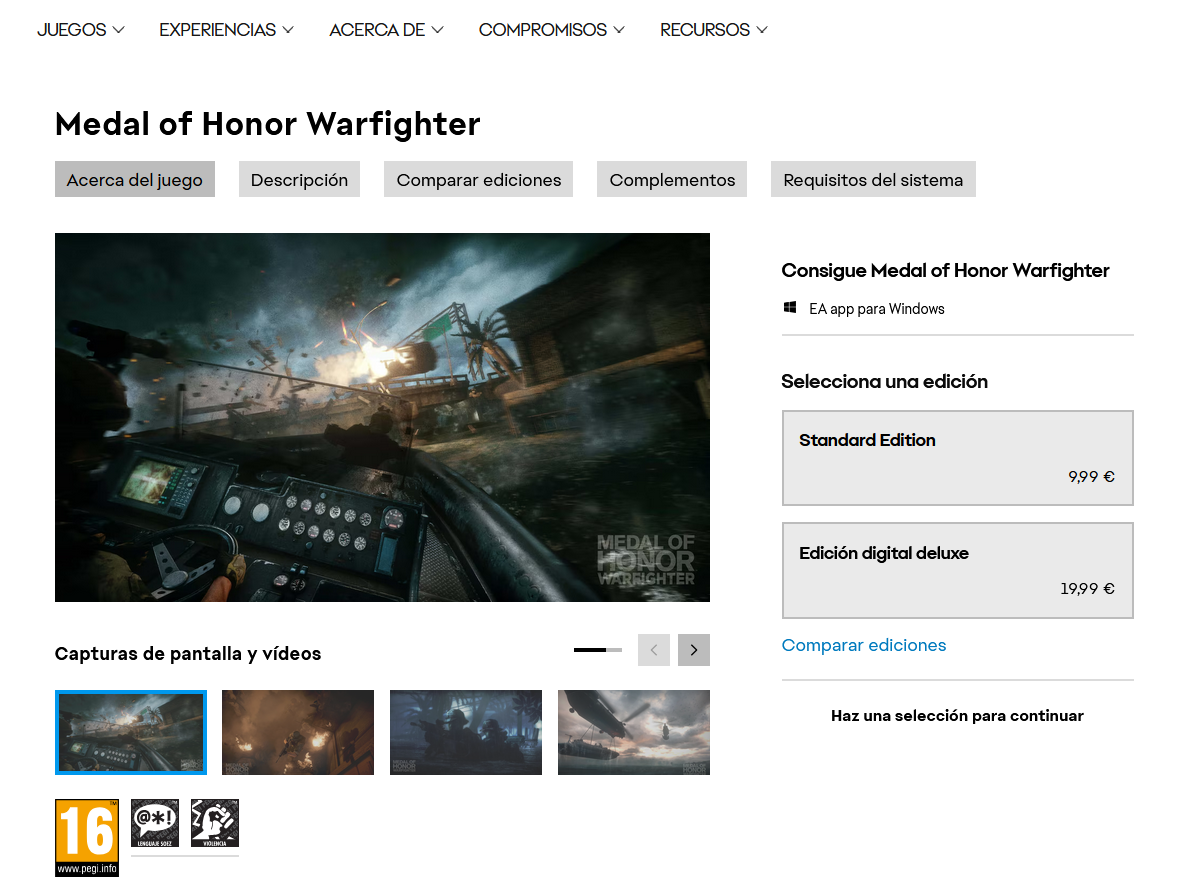Click 'Capturas de pantalla y vídeos' heading

(188, 654)
